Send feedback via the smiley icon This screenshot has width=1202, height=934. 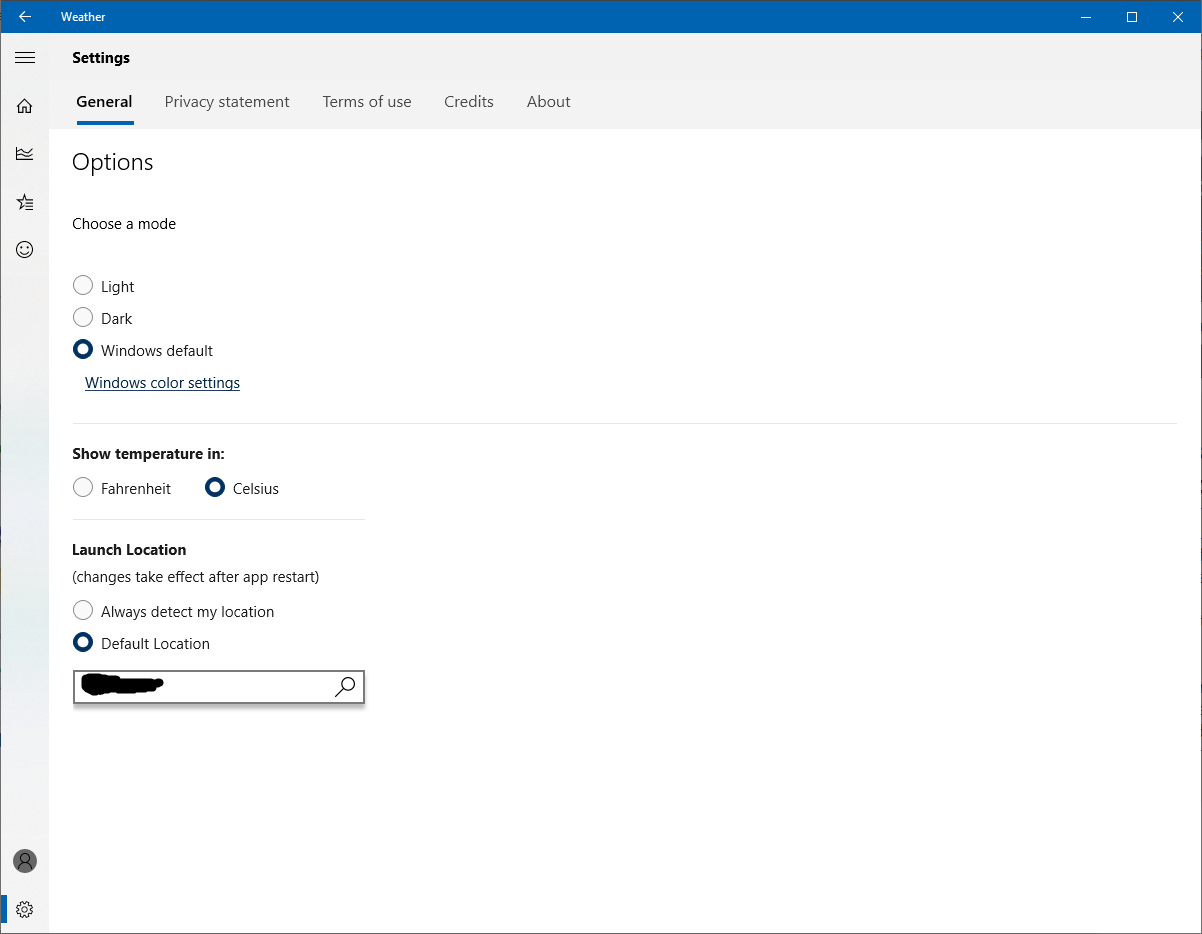[24, 249]
